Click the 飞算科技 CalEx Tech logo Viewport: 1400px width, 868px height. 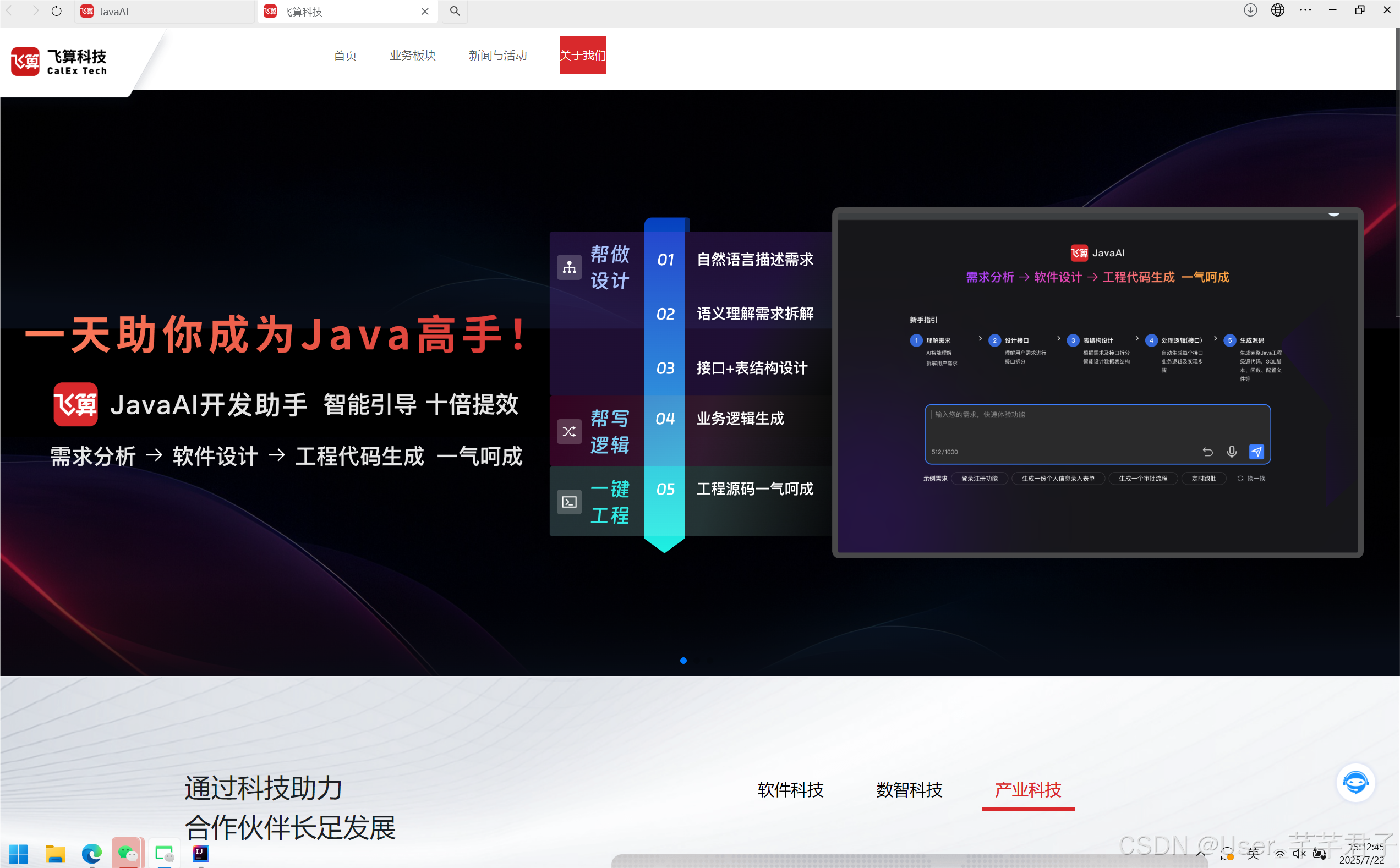click(59, 62)
